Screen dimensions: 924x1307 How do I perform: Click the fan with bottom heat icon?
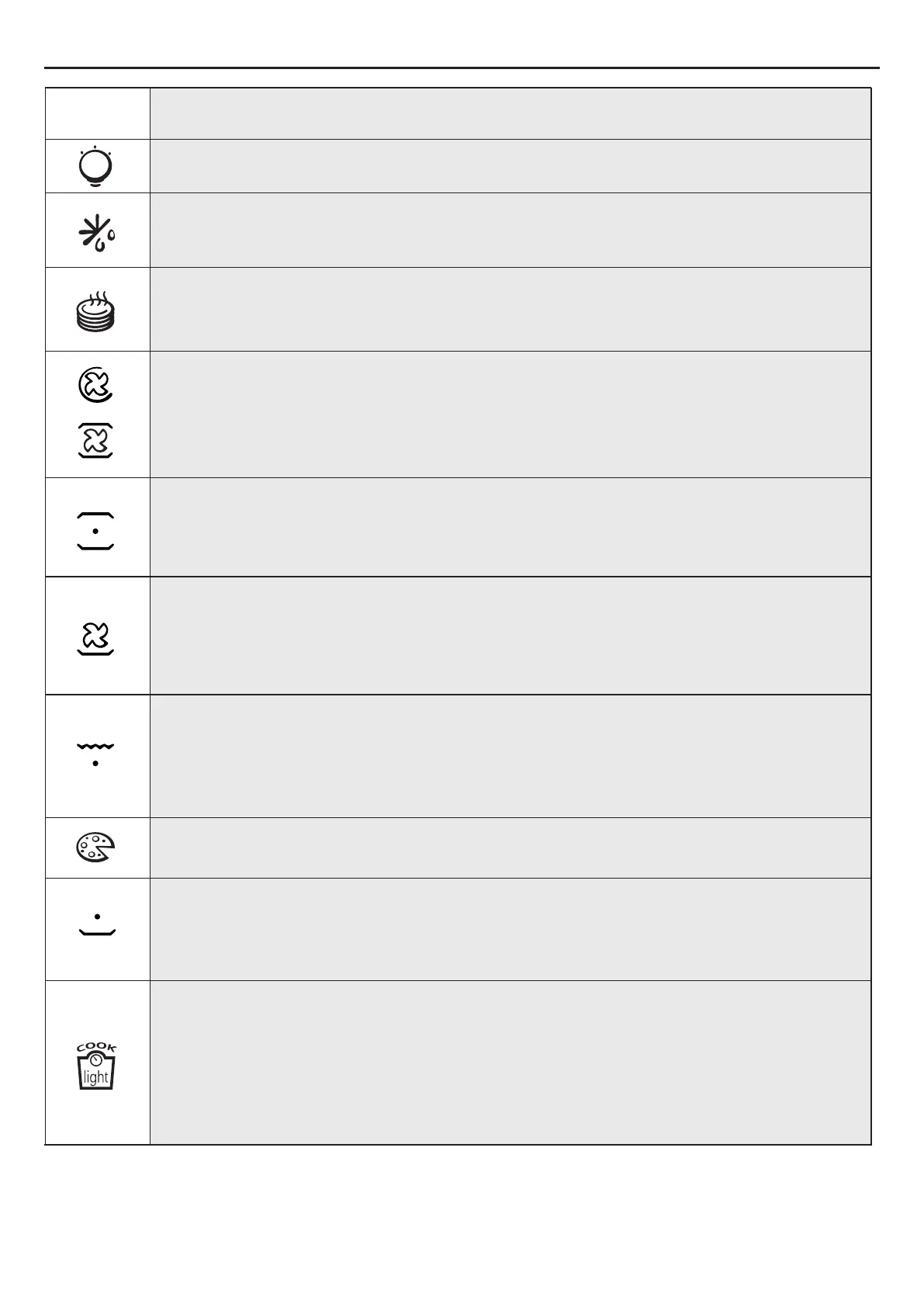(x=96, y=638)
